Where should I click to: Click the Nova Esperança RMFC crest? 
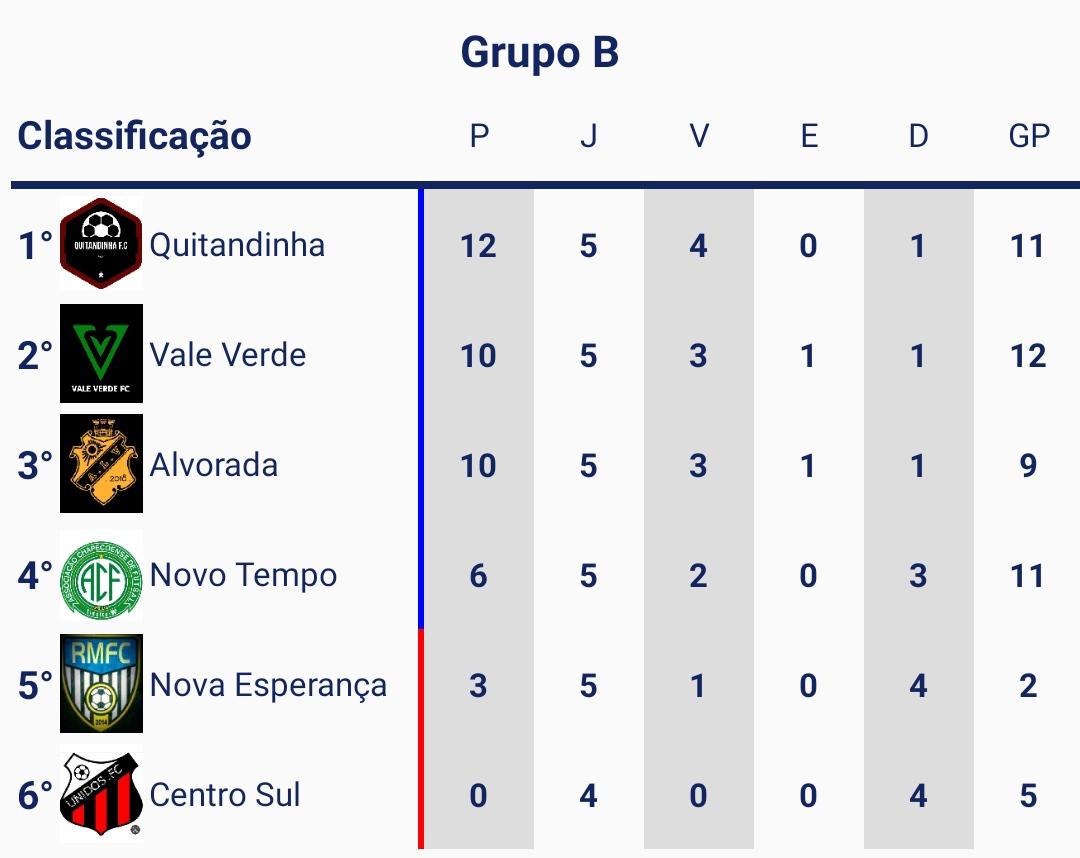[101, 684]
